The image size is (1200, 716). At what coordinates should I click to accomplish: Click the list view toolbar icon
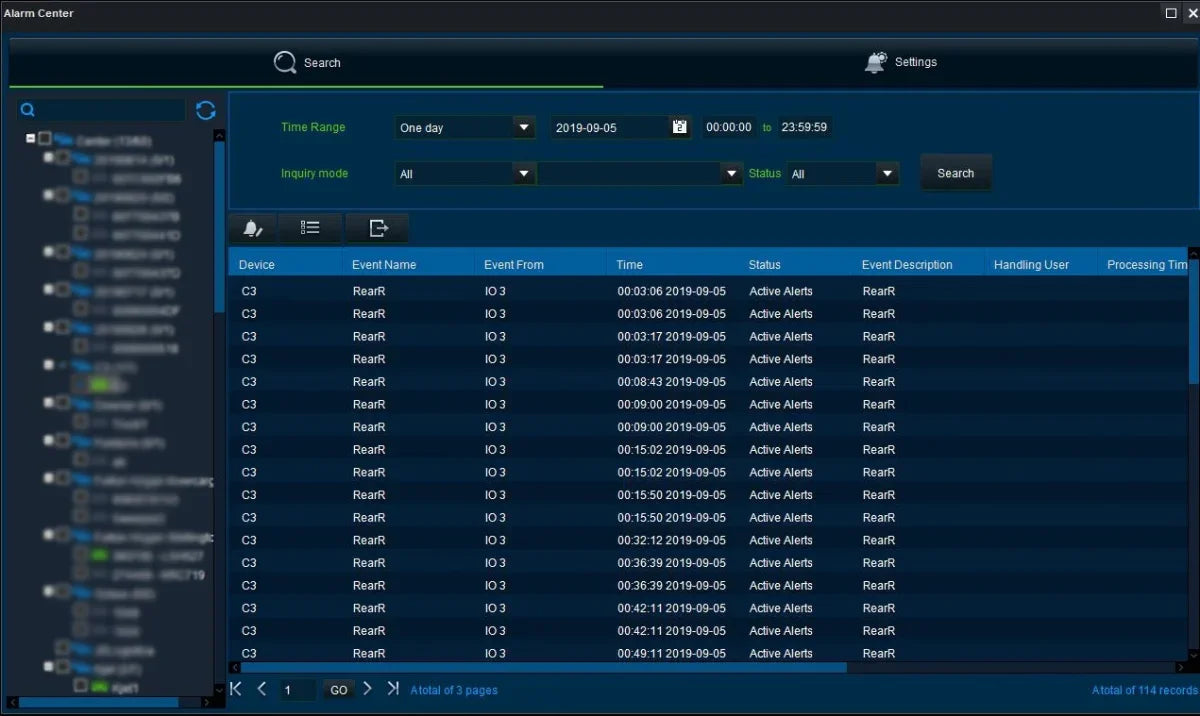pos(310,229)
